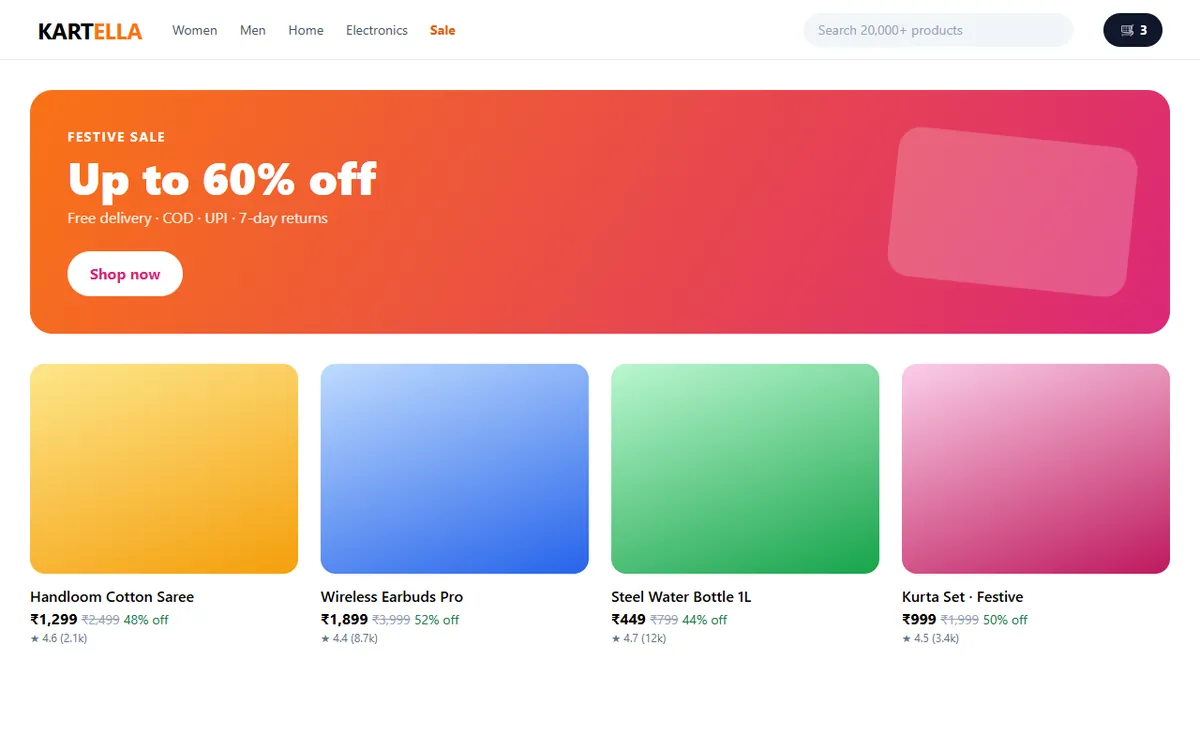1200x750 pixels.
Task: Click the KARTELLA logo
Action: pyautogui.click(x=90, y=31)
